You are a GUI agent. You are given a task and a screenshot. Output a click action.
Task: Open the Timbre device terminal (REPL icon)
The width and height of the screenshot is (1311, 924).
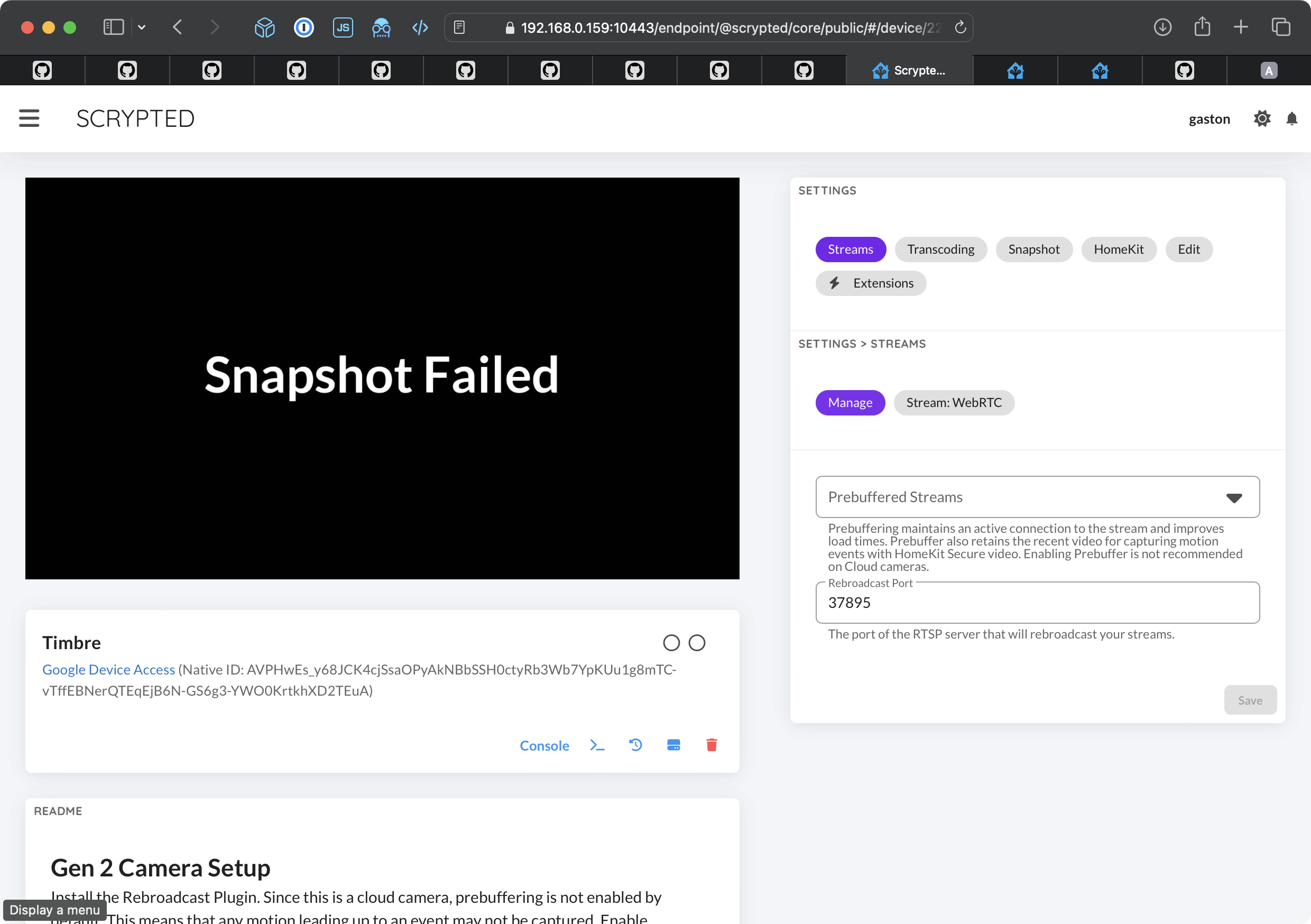[x=597, y=745]
